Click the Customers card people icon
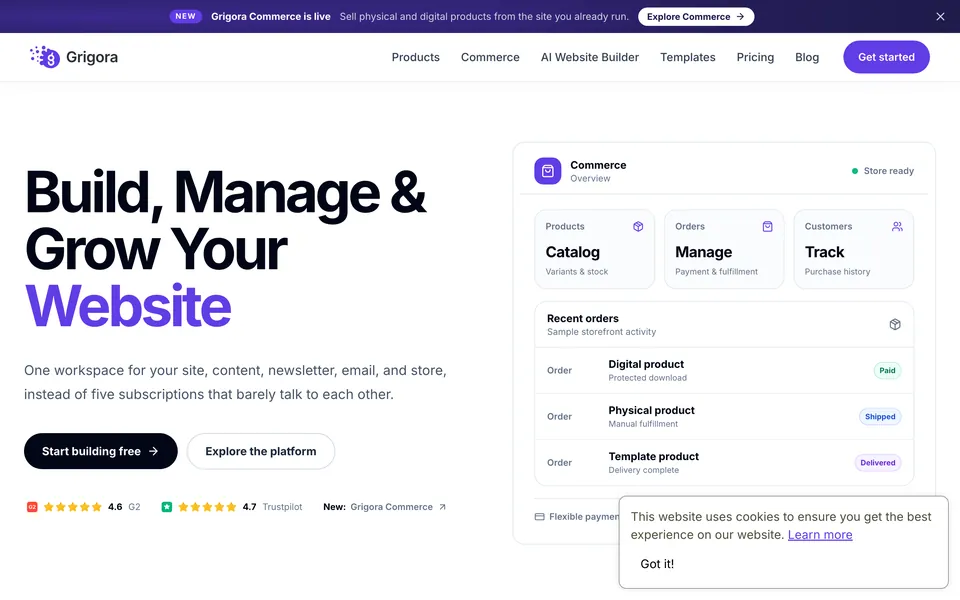Image resolution: width=960 pixels, height=600 pixels. click(897, 227)
